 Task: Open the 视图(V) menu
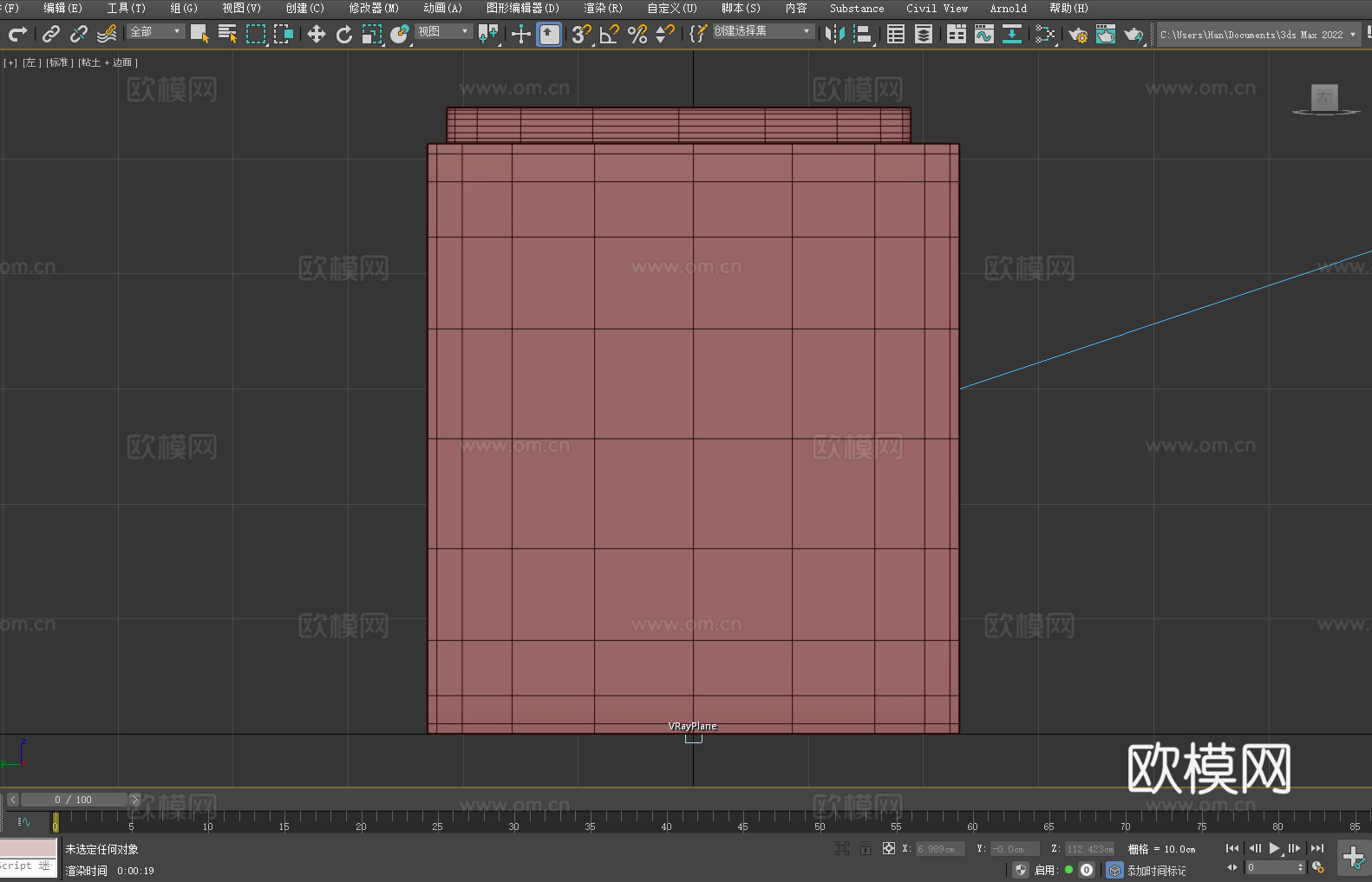(242, 8)
